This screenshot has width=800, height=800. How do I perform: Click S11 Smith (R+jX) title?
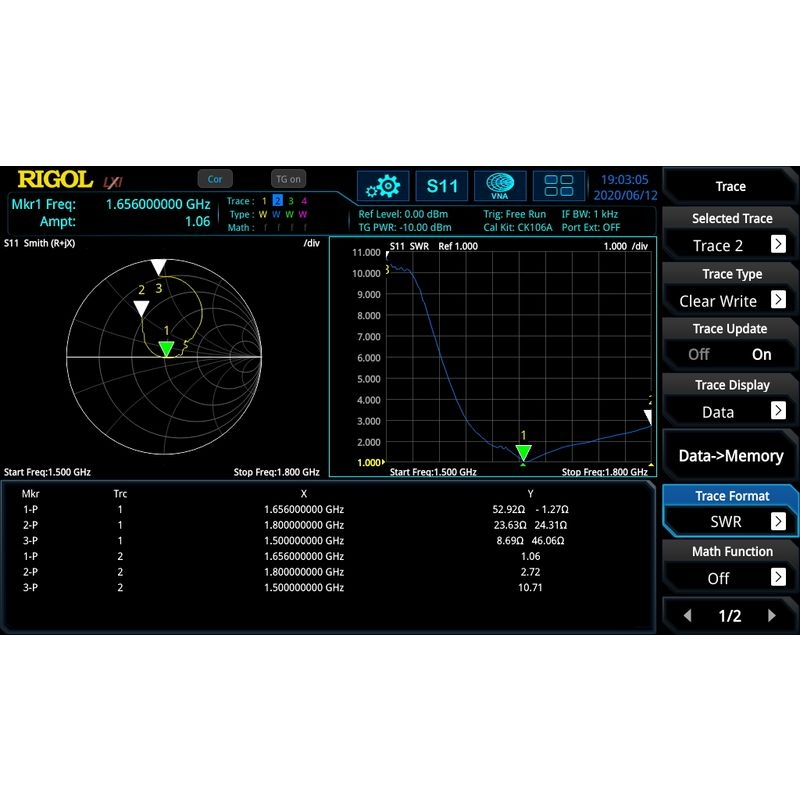39,243
